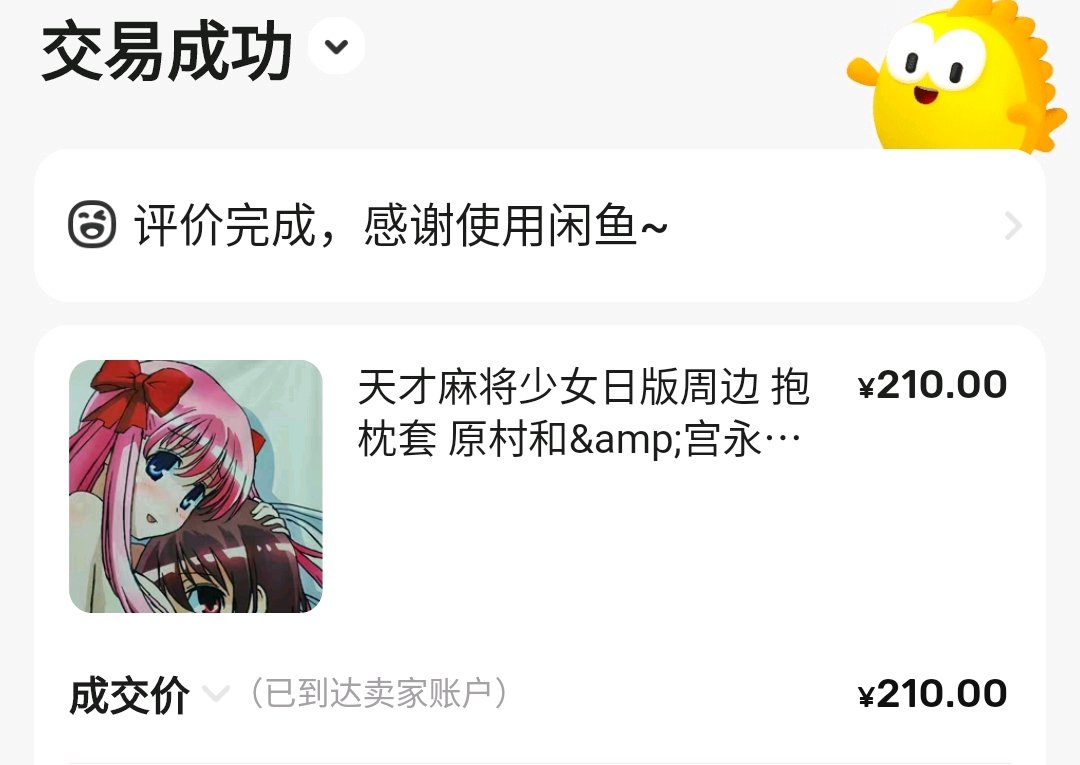
Task: Click the 成交价 amount ¥210.00
Action: pos(933,694)
